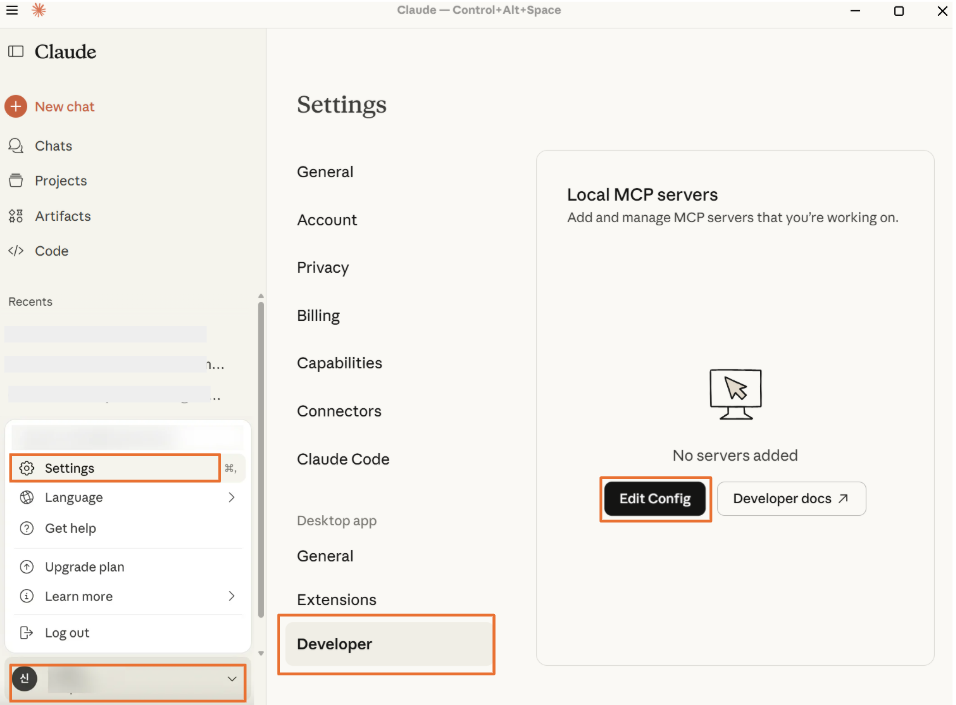Viewport: 956px width, 705px height.
Task: Open the Code section
Action: point(51,251)
